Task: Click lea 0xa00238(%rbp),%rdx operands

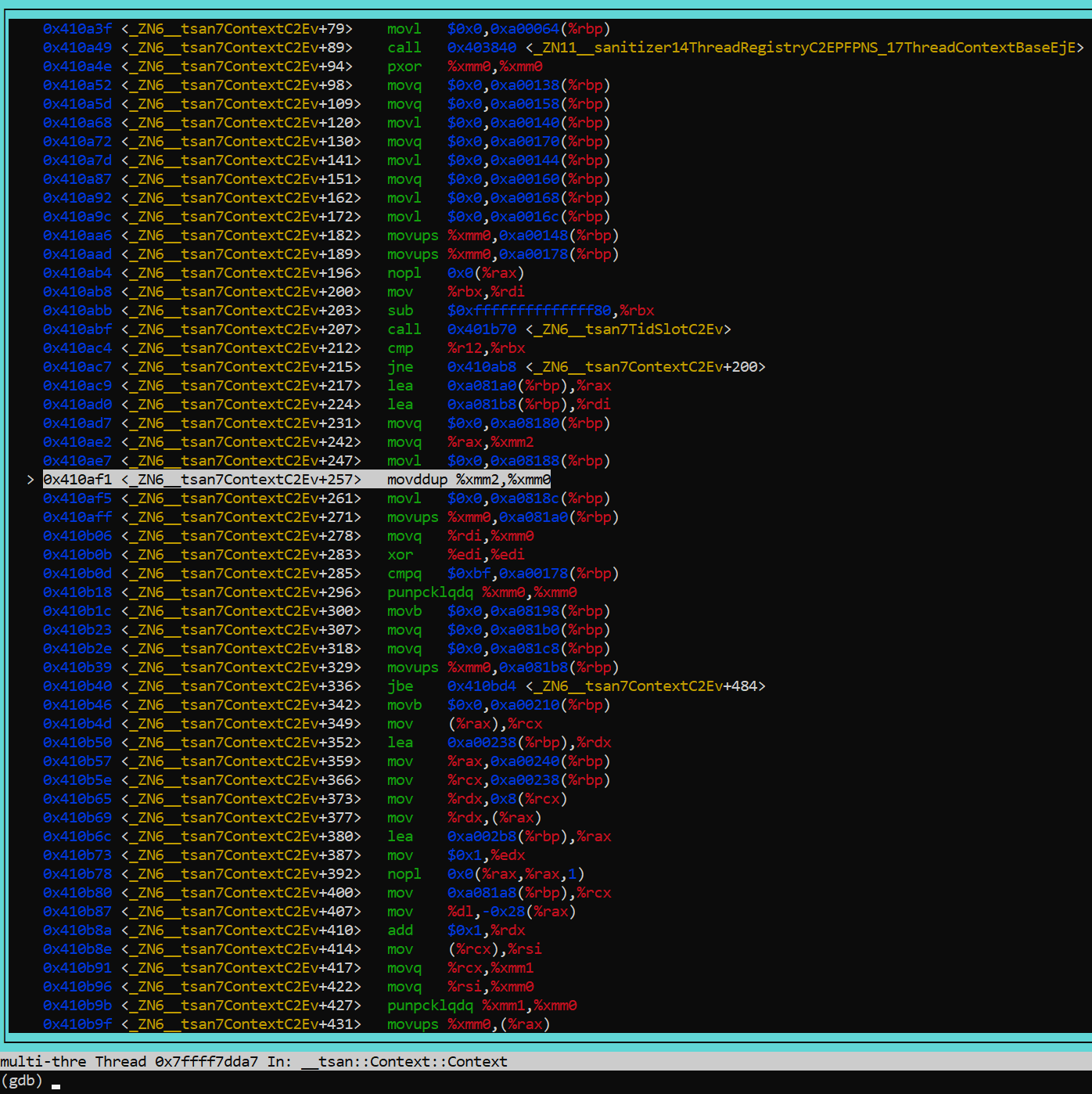Action: coord(529,743)
